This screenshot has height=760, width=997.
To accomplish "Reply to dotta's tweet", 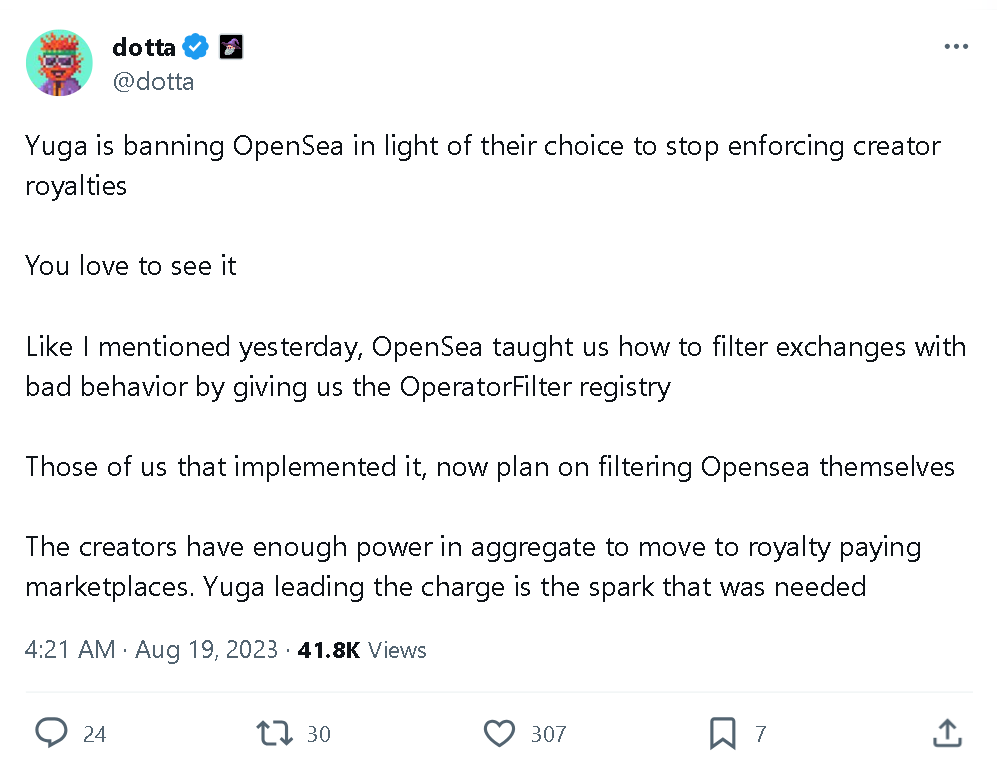I will click(51, 733).
